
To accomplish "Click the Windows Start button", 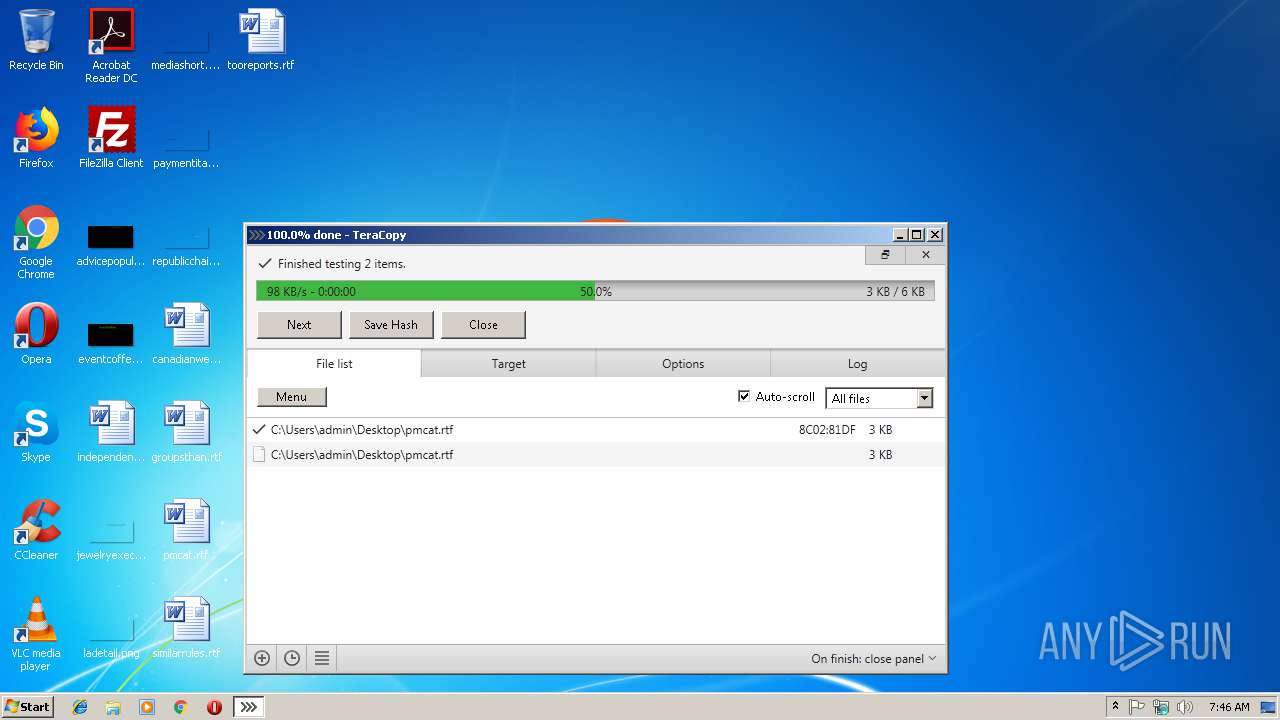I will (x=28, y=707).
